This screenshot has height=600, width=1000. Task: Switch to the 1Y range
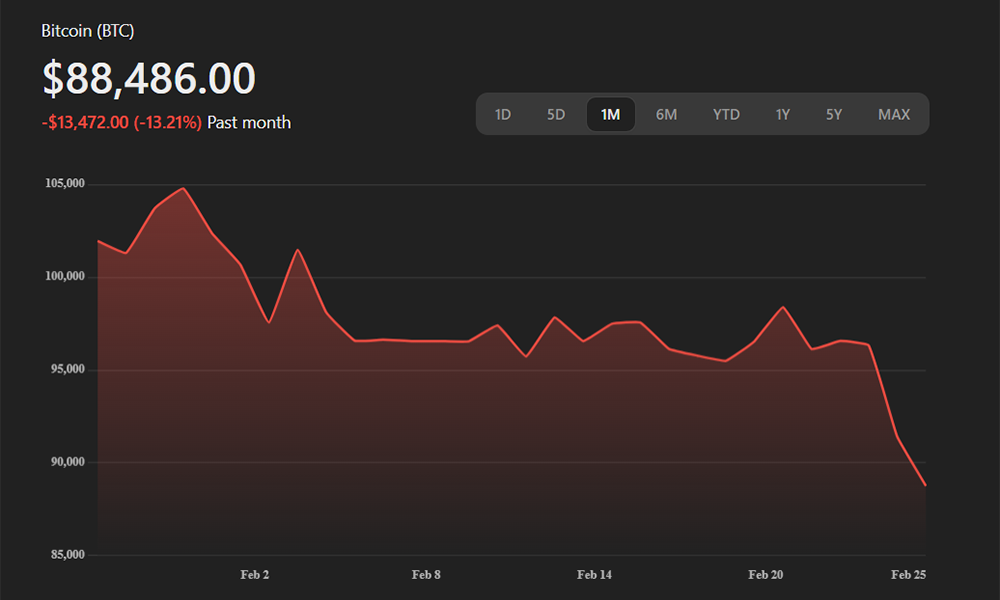click(783, 114)
